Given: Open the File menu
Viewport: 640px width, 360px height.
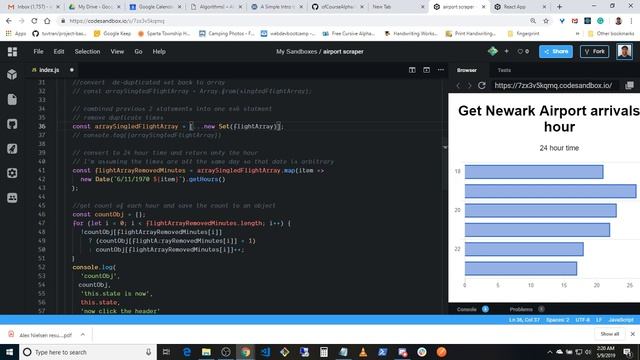Looking at the screenshot, I should [x=38, y=51].
